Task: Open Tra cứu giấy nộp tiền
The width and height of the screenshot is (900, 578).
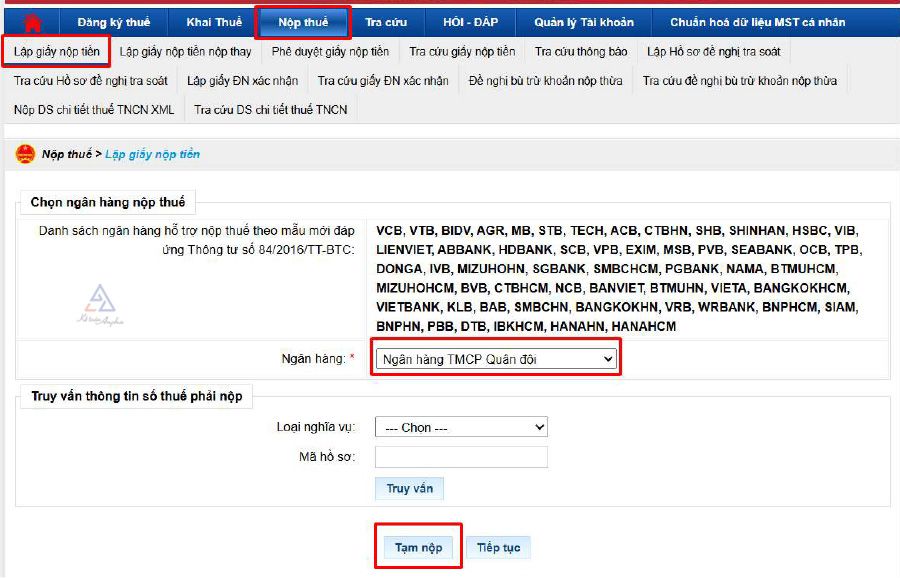Action: coord(462,52)
